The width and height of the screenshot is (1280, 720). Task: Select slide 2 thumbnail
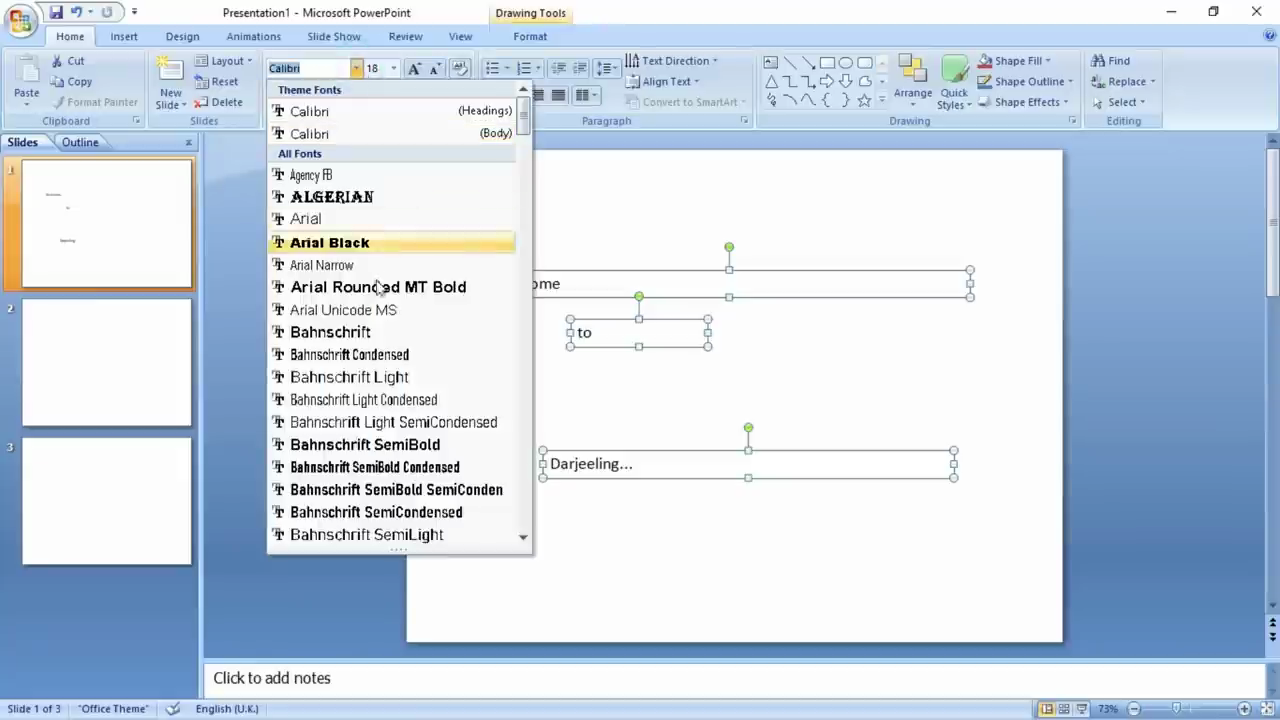[x=107, y=362]
